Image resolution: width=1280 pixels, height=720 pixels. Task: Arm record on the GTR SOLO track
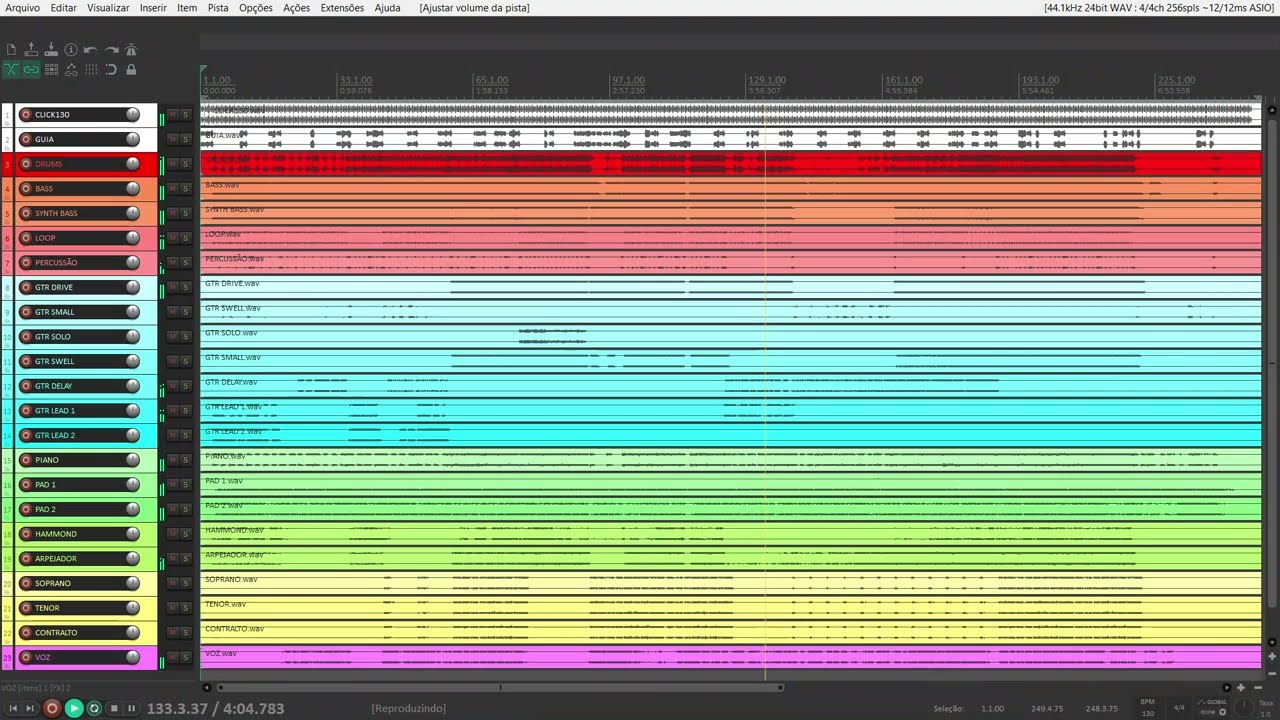pos(26,337)
